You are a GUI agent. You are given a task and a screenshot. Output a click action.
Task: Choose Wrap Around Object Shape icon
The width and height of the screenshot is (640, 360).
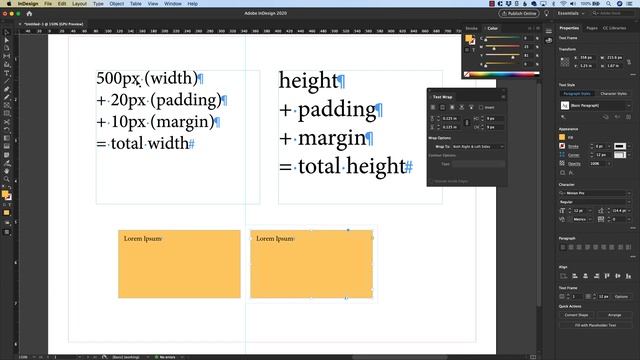point(452,107)
